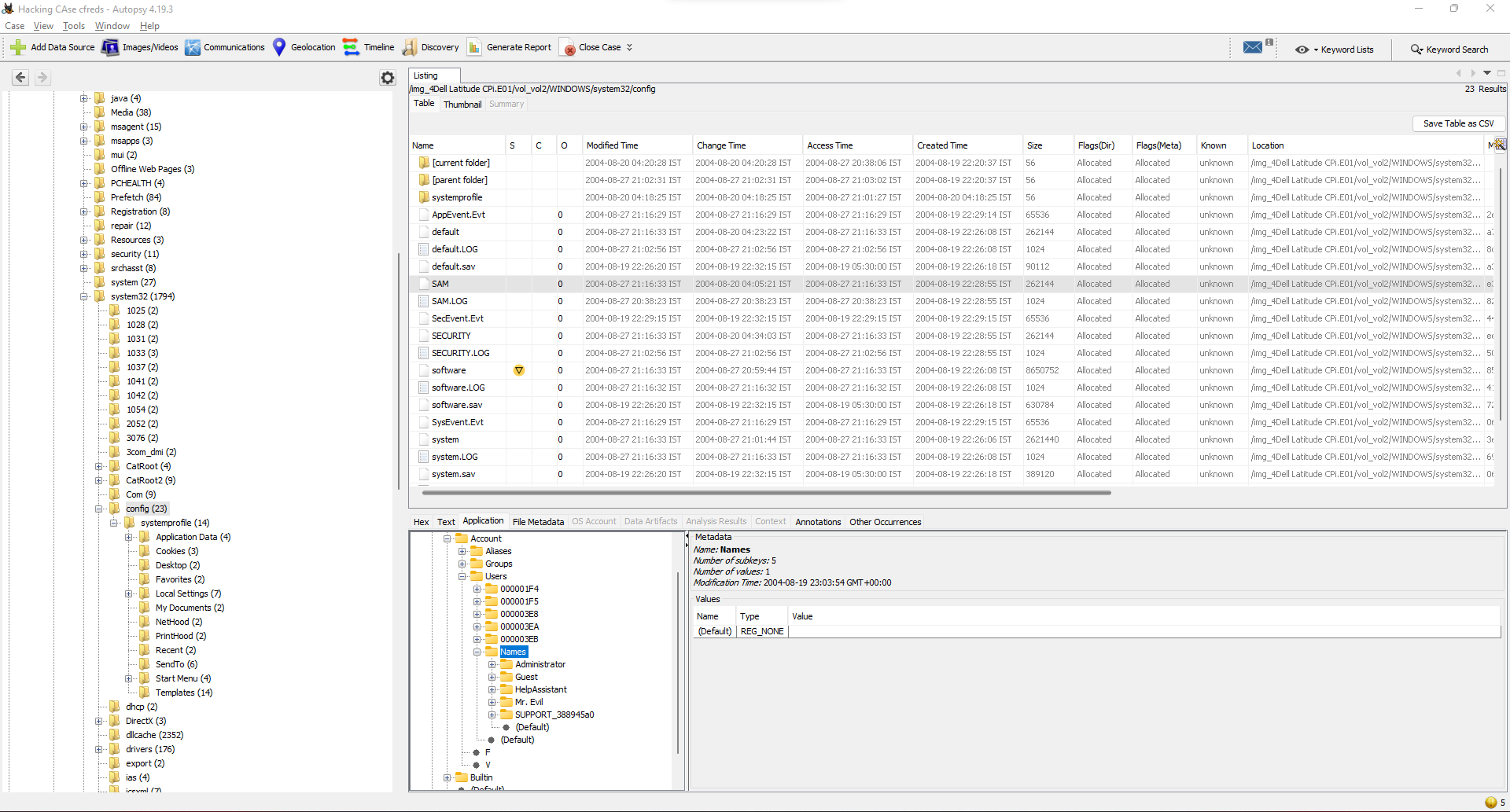The width and height of the screenshot is (1510, 812).
Task: Sort by the Size column header
Action: pos(1048,145)
